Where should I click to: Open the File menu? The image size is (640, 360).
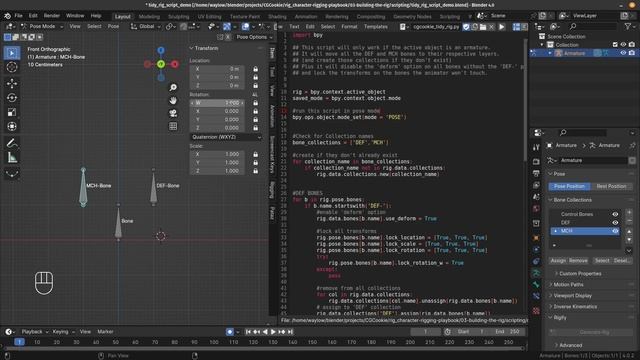click(x=18, y=16)
